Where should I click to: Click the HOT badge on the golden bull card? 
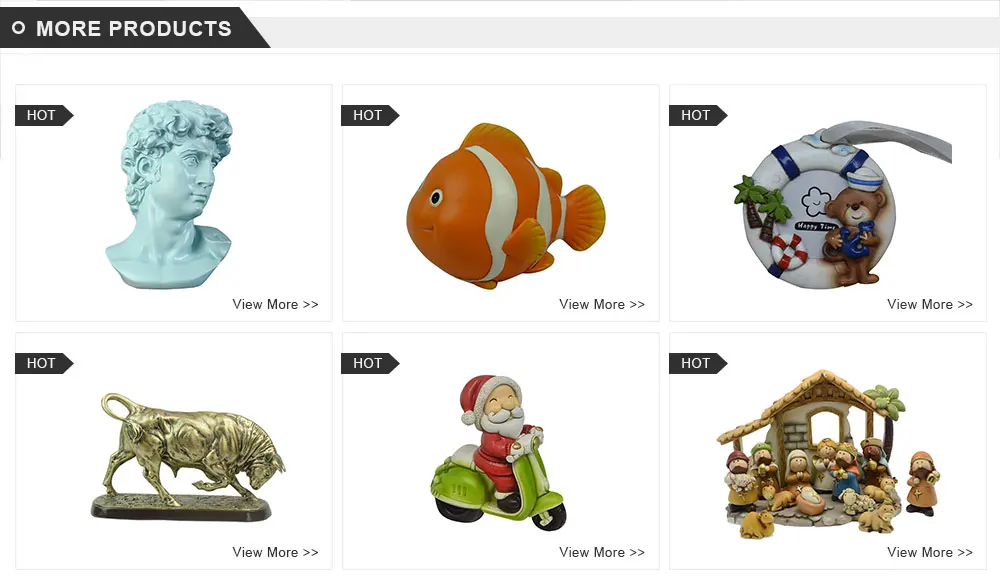tap(44, 364)
